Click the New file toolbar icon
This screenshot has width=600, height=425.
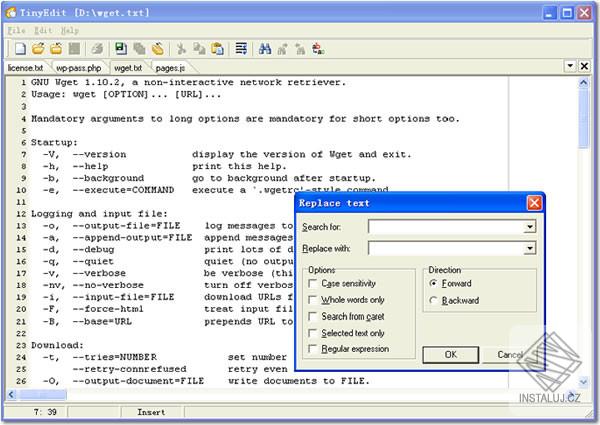coord(20,48)
